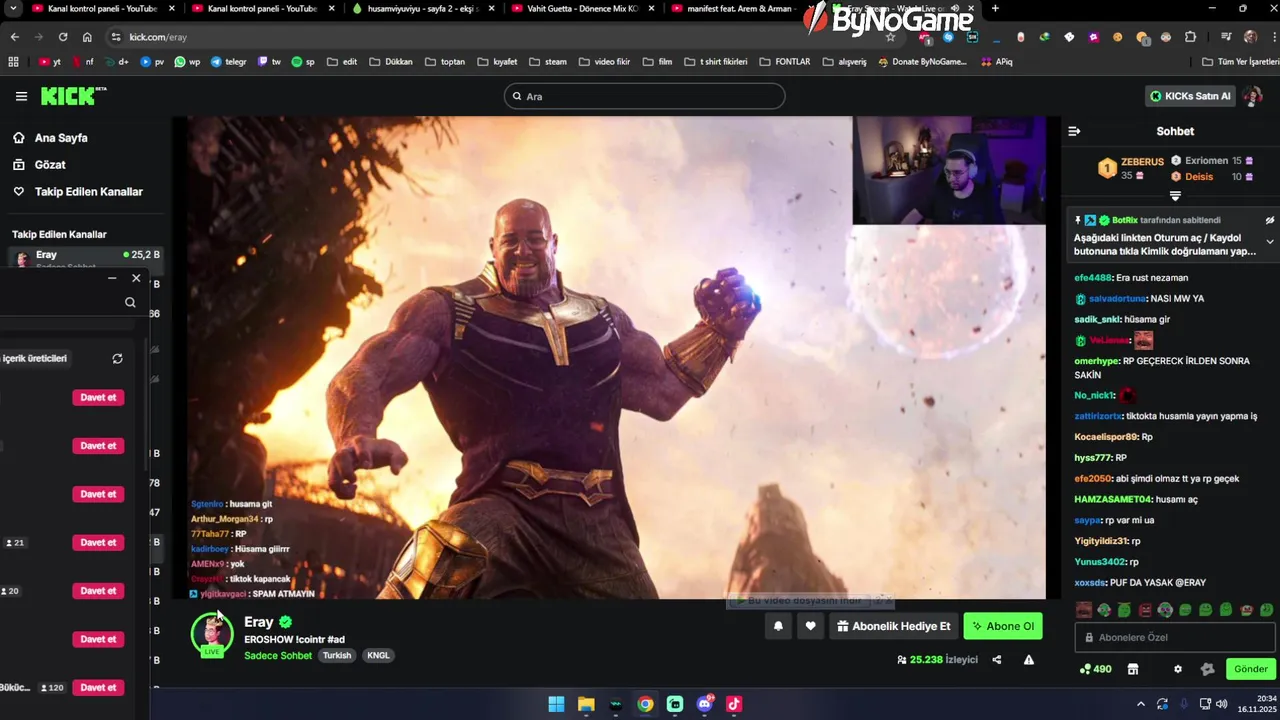
Task: Click the KICKs Satın Al button
Action: coord(1191,96)
